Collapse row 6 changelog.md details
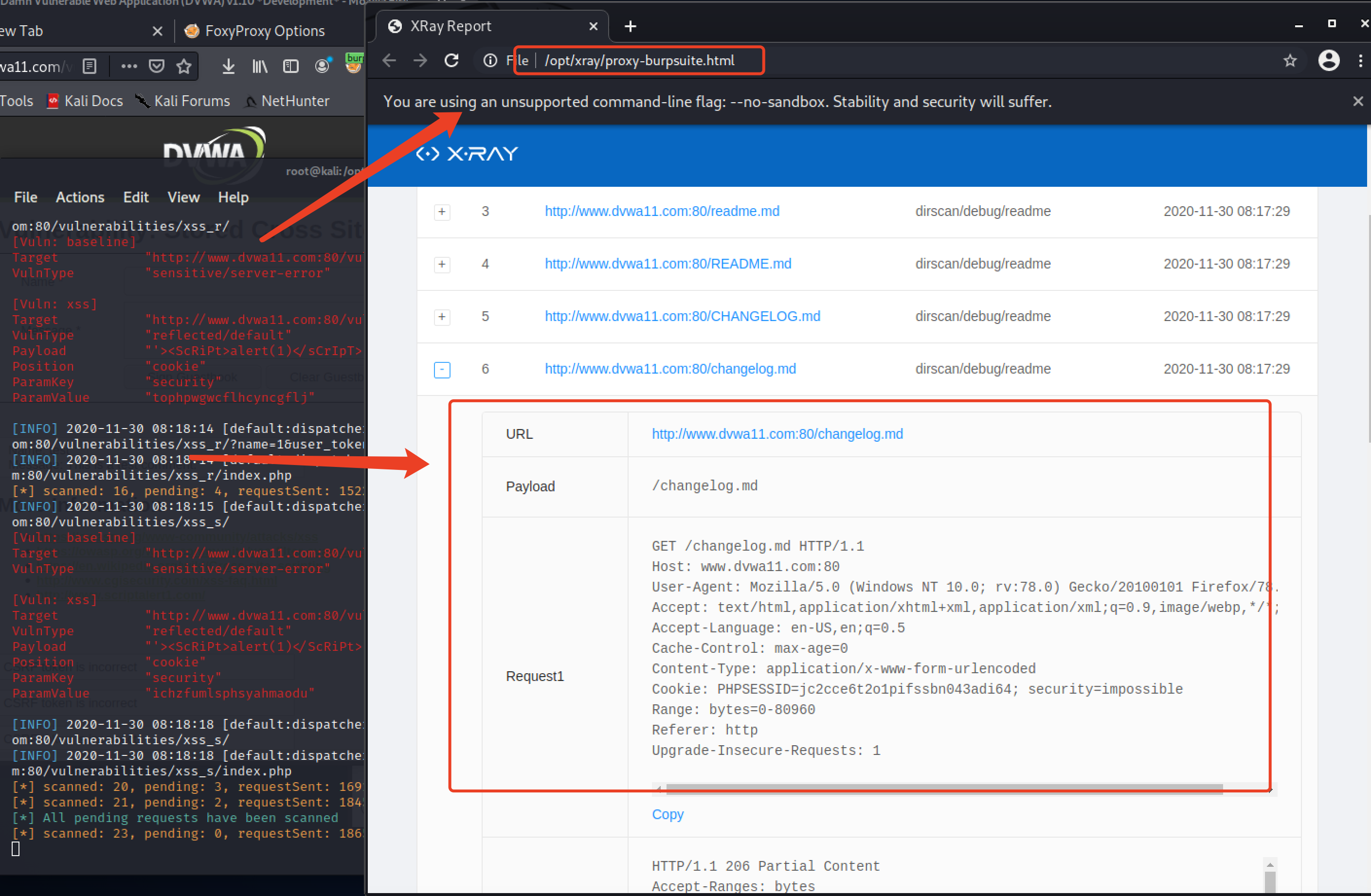 442,369
